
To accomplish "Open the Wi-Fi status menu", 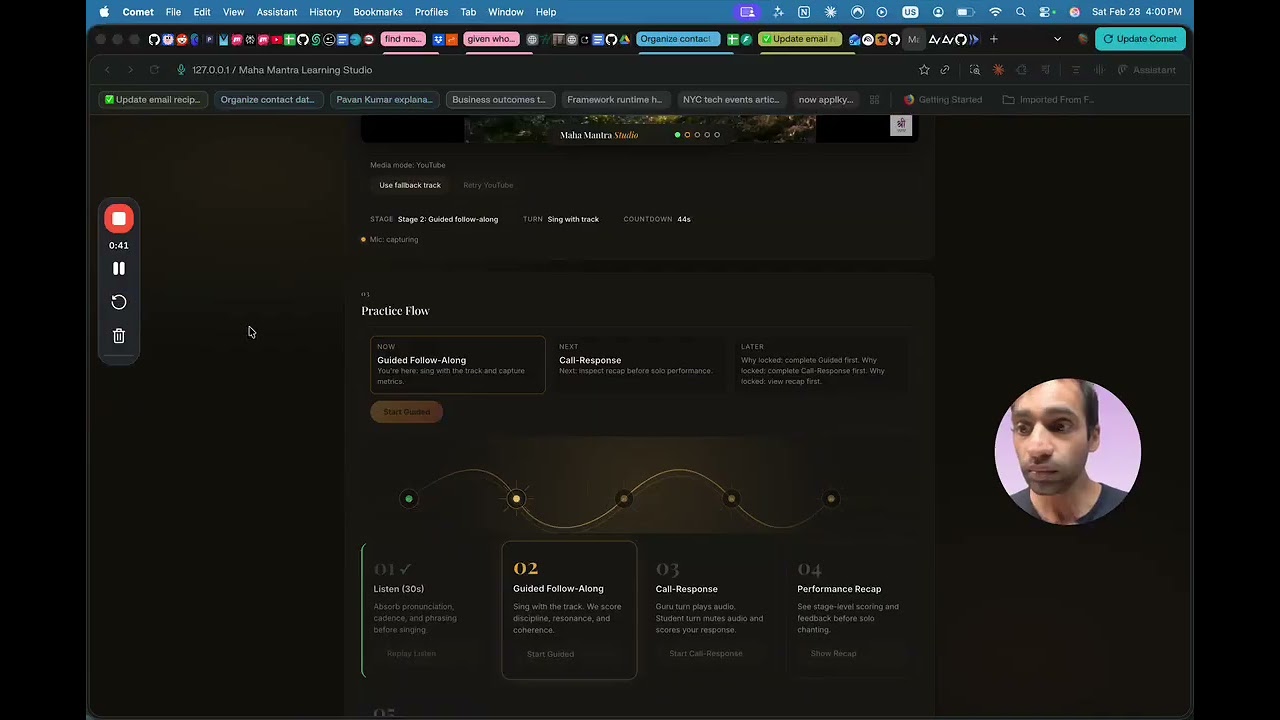I will (x=995, y=12).
